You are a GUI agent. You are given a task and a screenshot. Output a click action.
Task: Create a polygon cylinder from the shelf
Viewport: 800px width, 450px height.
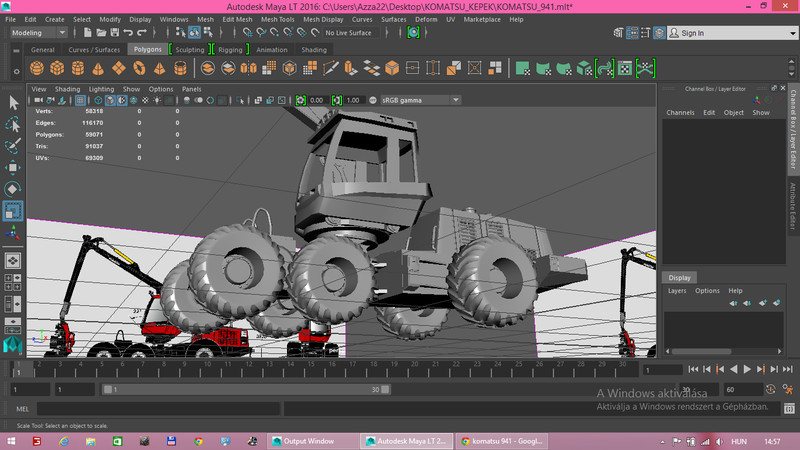click(x=78, y=68)
